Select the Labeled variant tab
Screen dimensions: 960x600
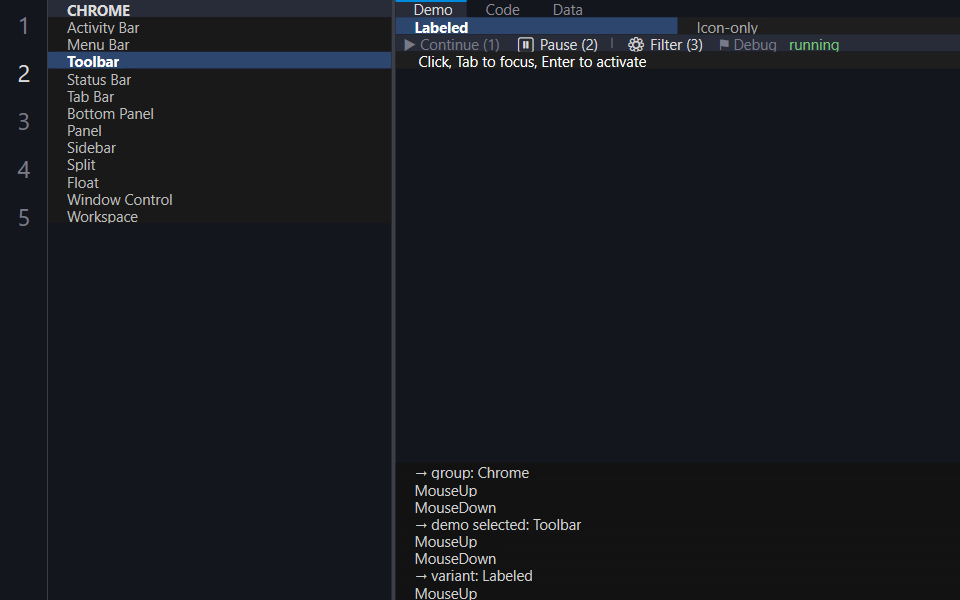(x=536, y=28)
